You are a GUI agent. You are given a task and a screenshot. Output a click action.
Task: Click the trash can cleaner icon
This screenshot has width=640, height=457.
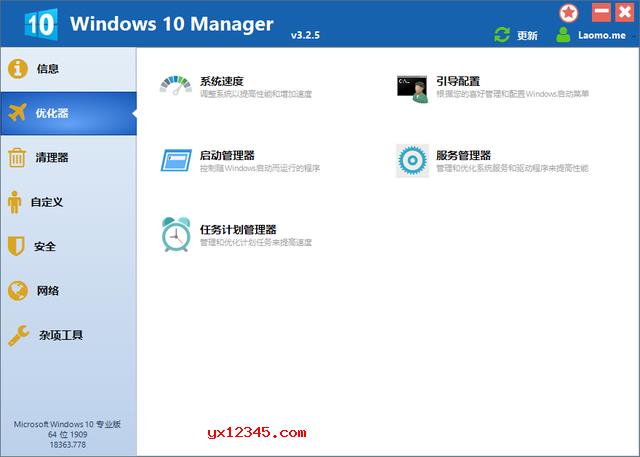(x=17, y=158)
